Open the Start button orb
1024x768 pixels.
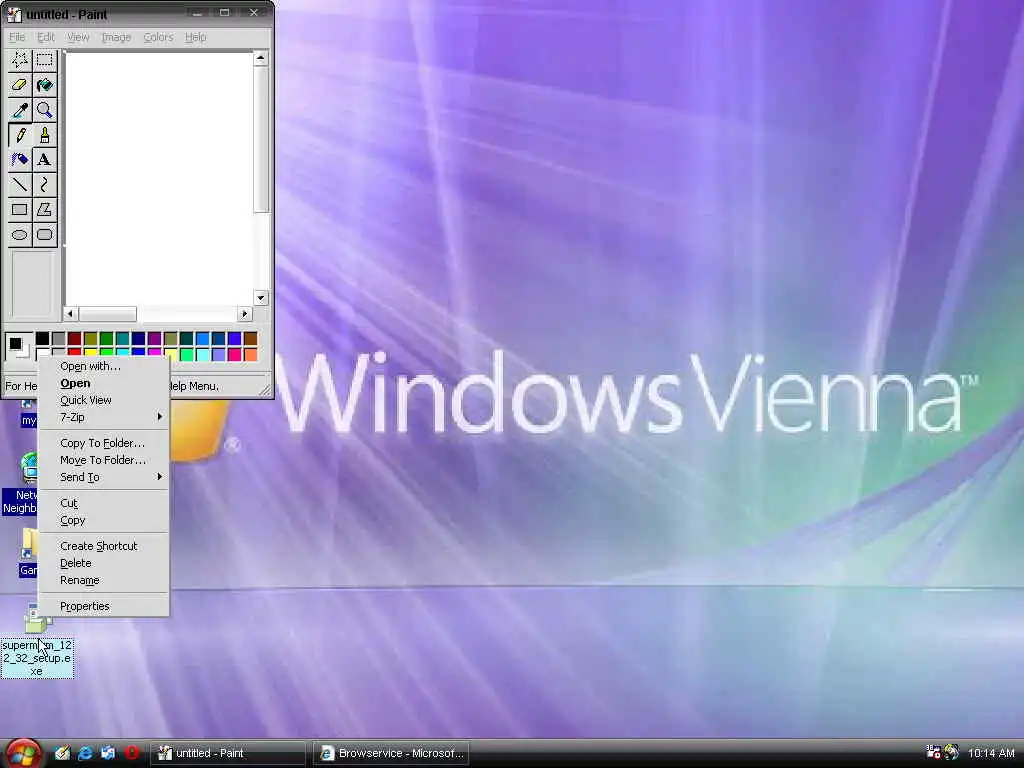[23, 753]
